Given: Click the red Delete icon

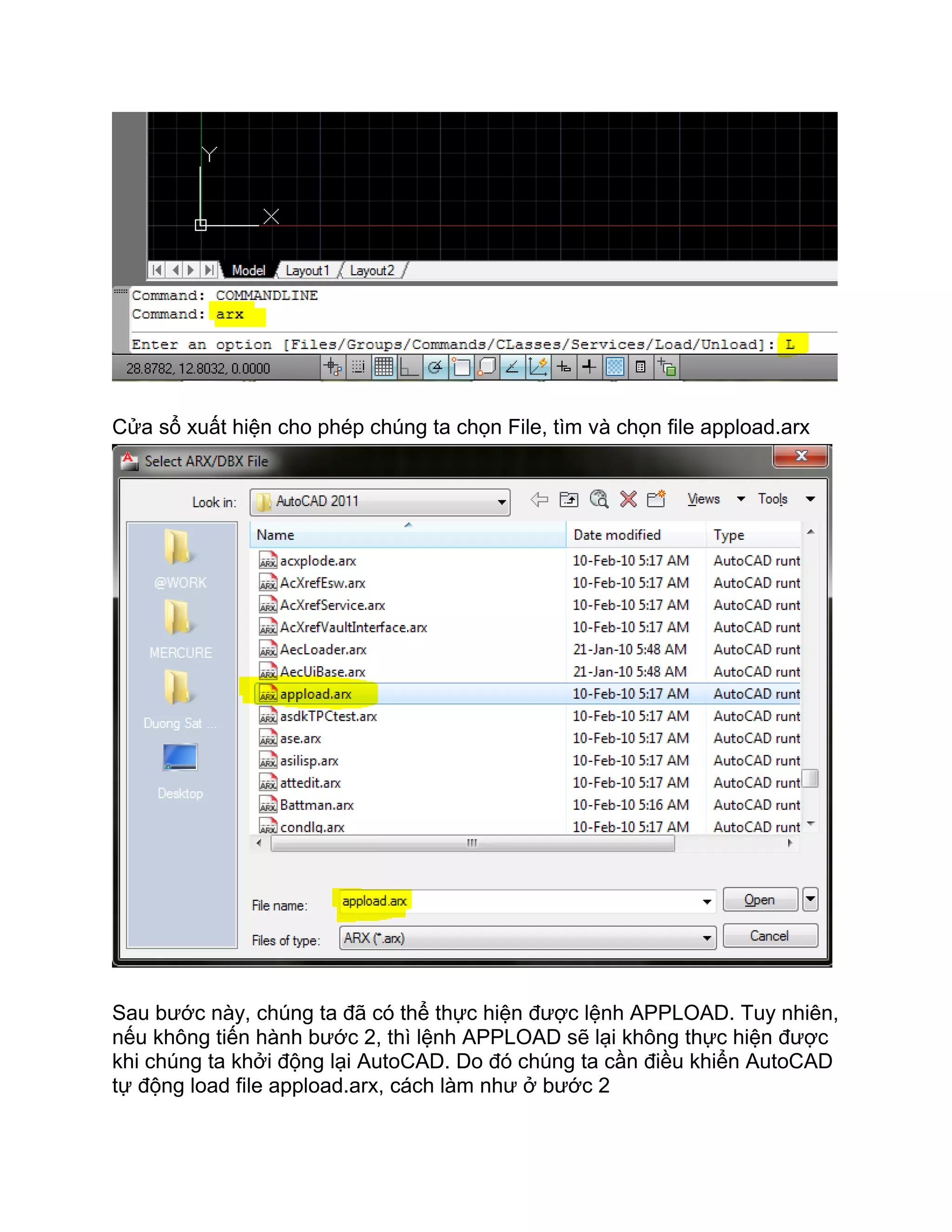Looking at the screenshot, I should coord(628,499).
